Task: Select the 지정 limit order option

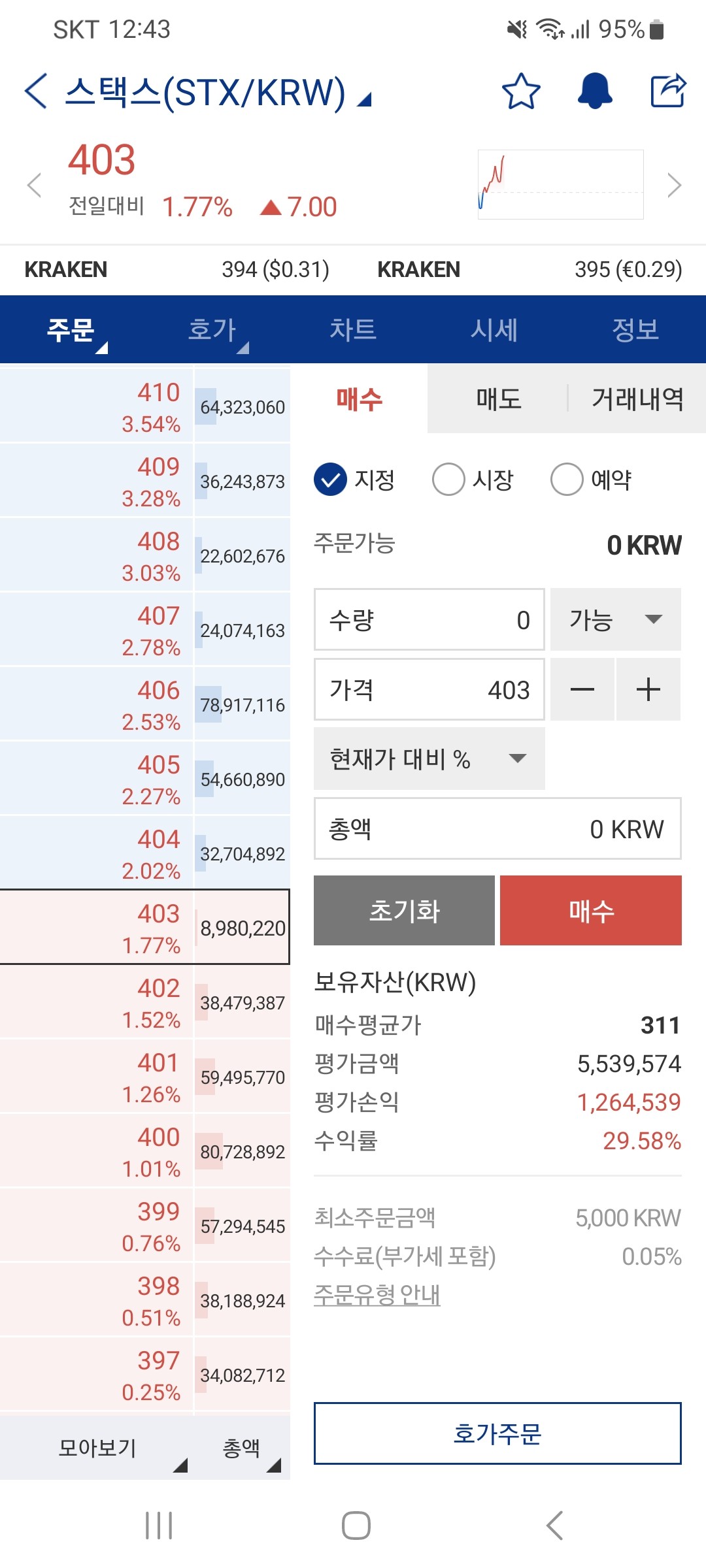Action: tap(354, 480)
